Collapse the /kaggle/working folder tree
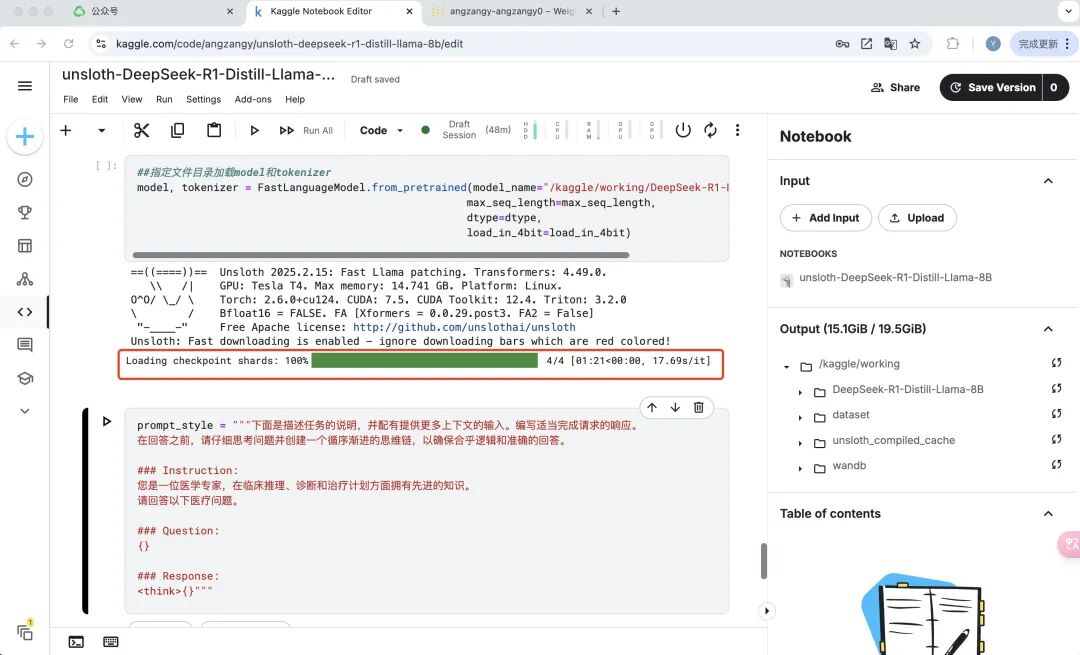The height and width of the screenshot is (655, 1080). pos(787,366)
